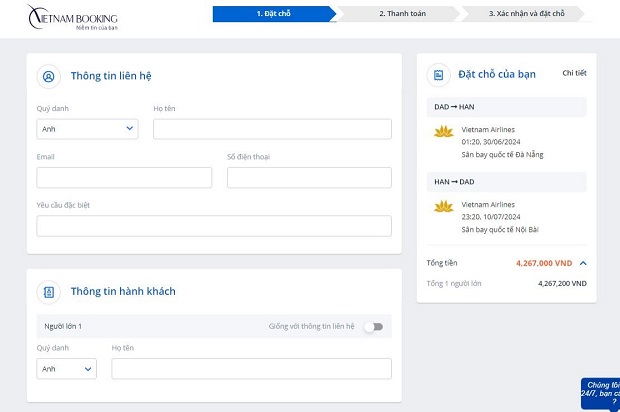Viewport: 620px width, 412px height.
Task: Click the Yêu cầu đặc biệt field
Action: (214, 226)
